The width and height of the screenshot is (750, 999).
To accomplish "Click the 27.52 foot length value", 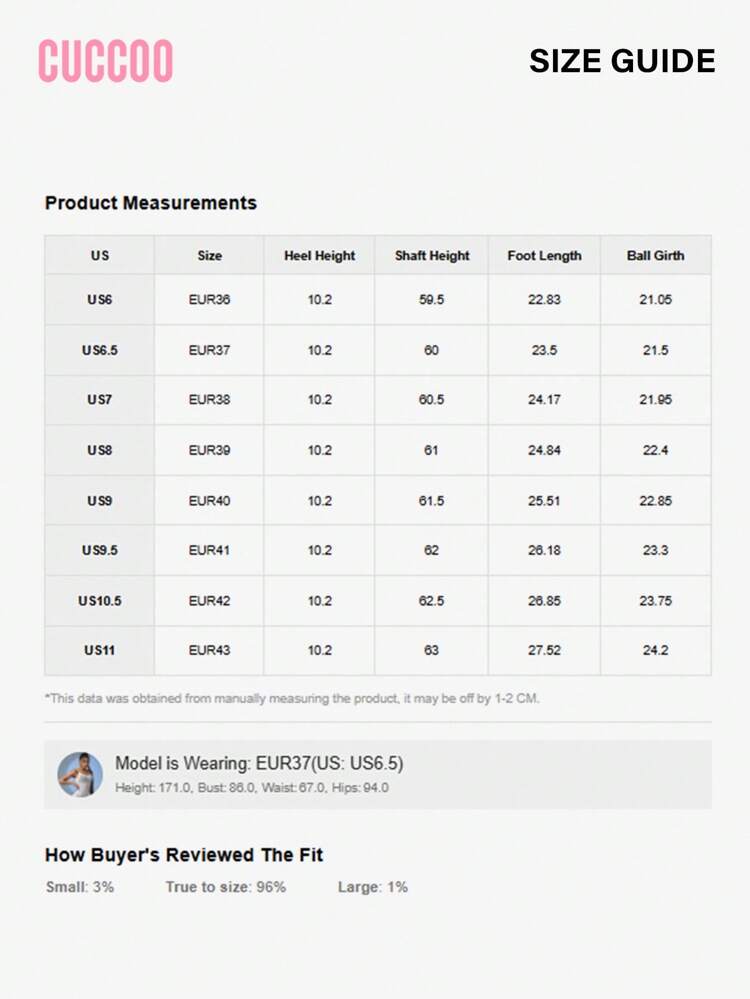I will [x=544, y=650].
